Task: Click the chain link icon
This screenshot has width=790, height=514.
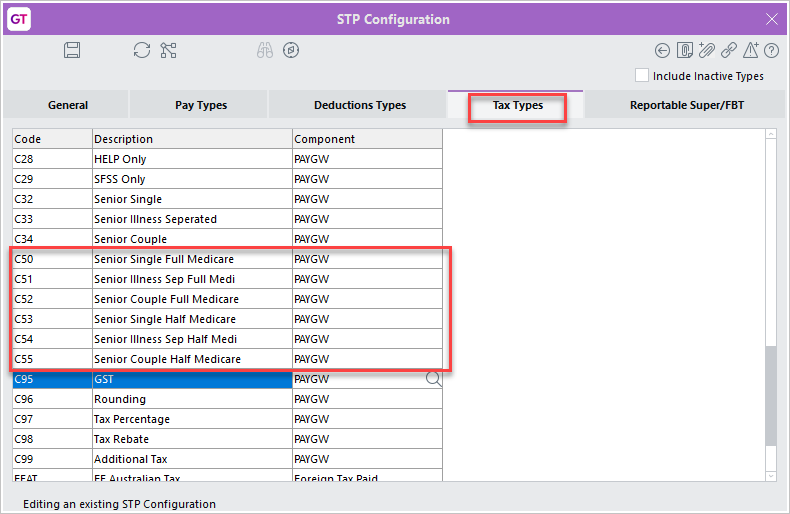Action: 729,50
